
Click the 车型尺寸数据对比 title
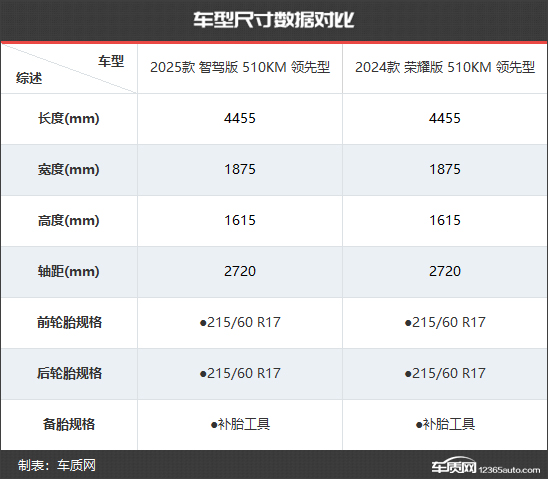click(x=274, y=20)
